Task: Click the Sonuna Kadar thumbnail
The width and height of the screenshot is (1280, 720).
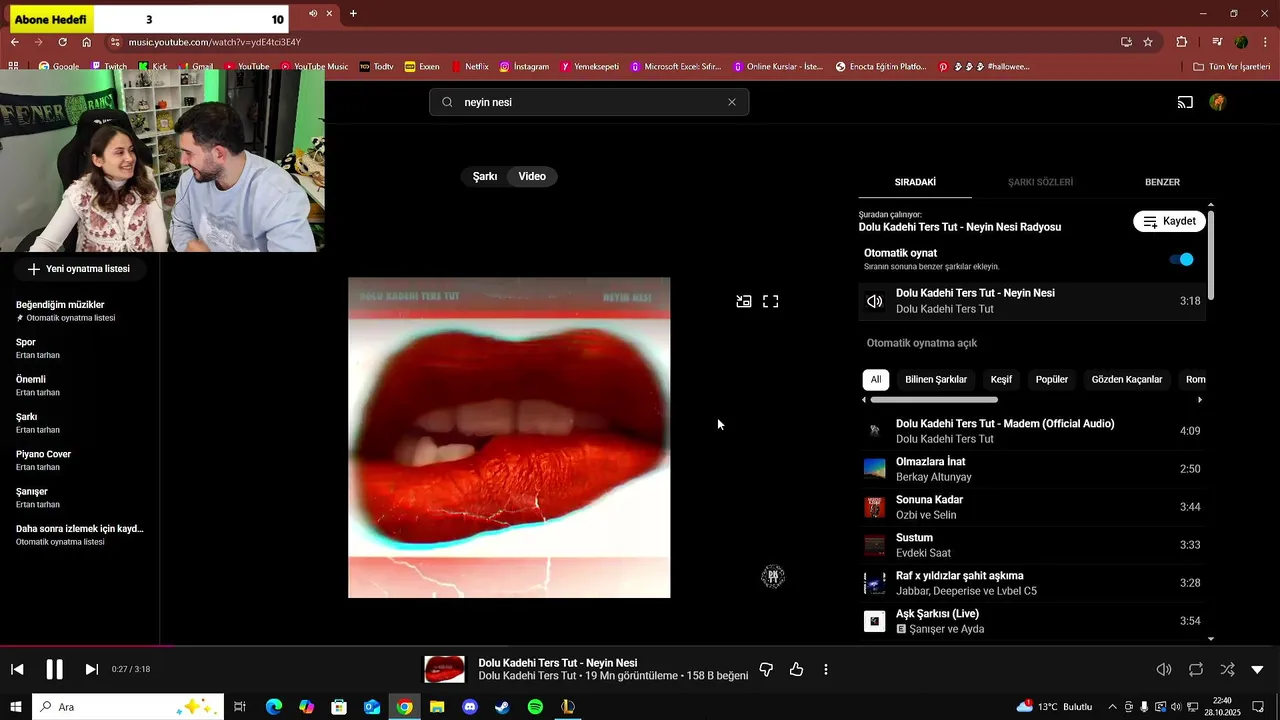Action: click(875, 507)
